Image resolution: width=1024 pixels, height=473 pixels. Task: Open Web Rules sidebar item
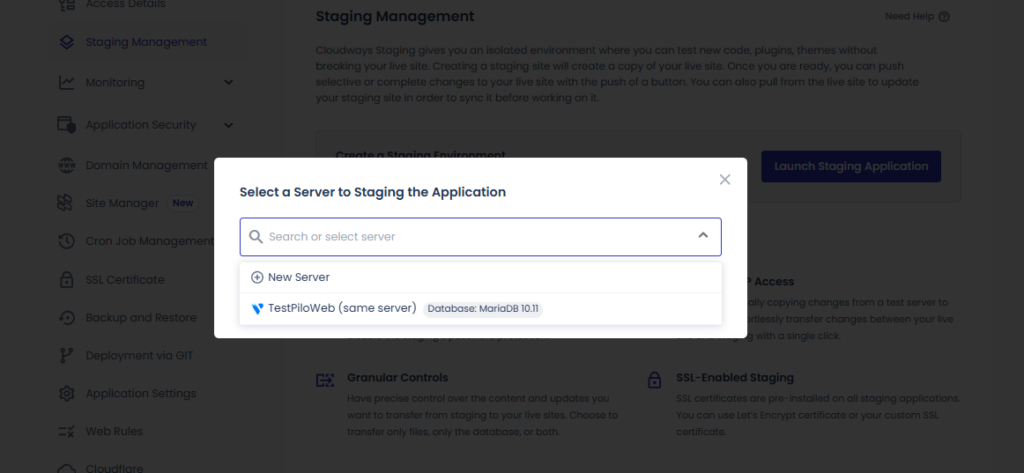(x=114, y=431)
